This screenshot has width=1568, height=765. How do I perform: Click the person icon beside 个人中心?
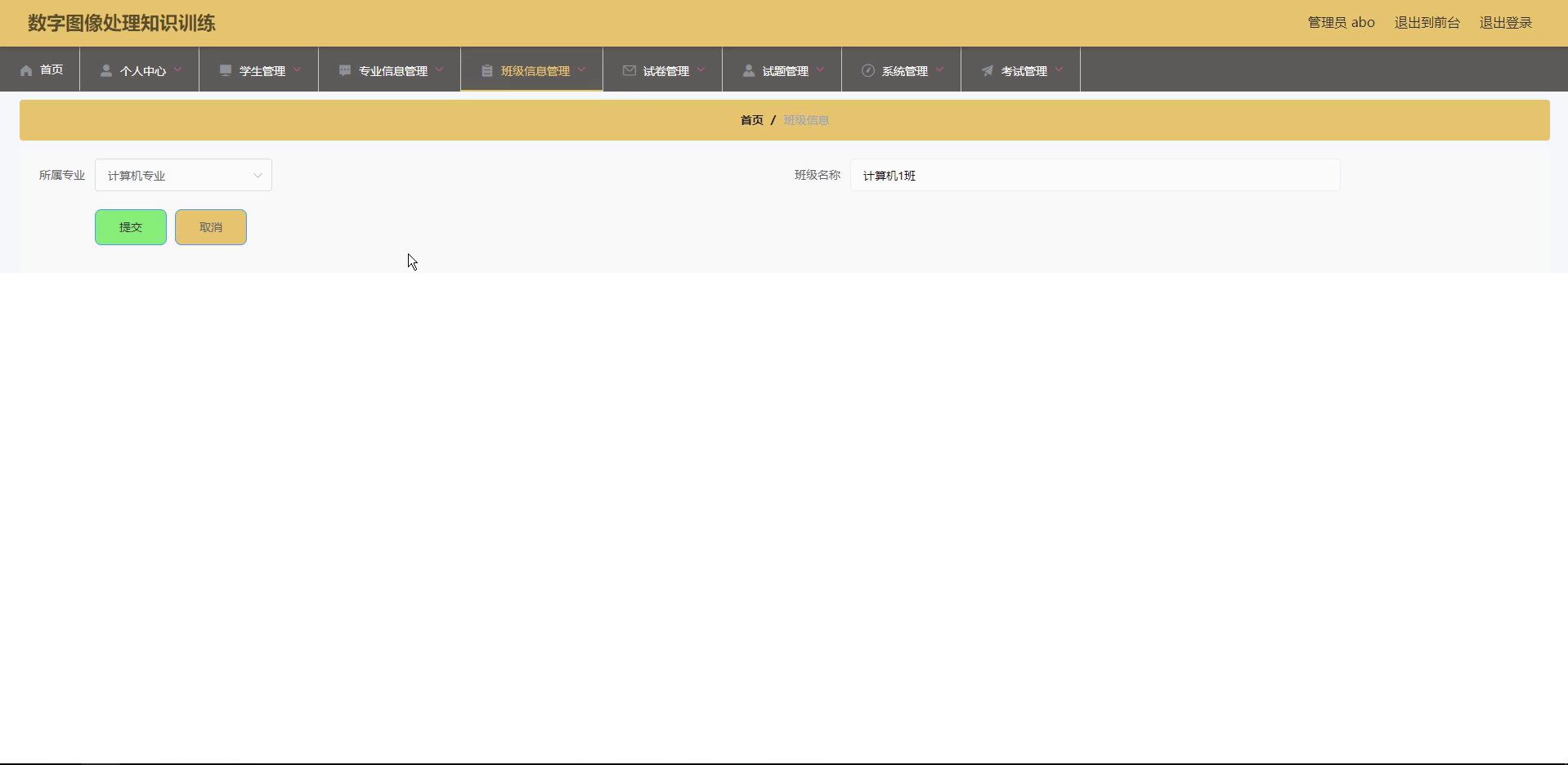(106, 70)
